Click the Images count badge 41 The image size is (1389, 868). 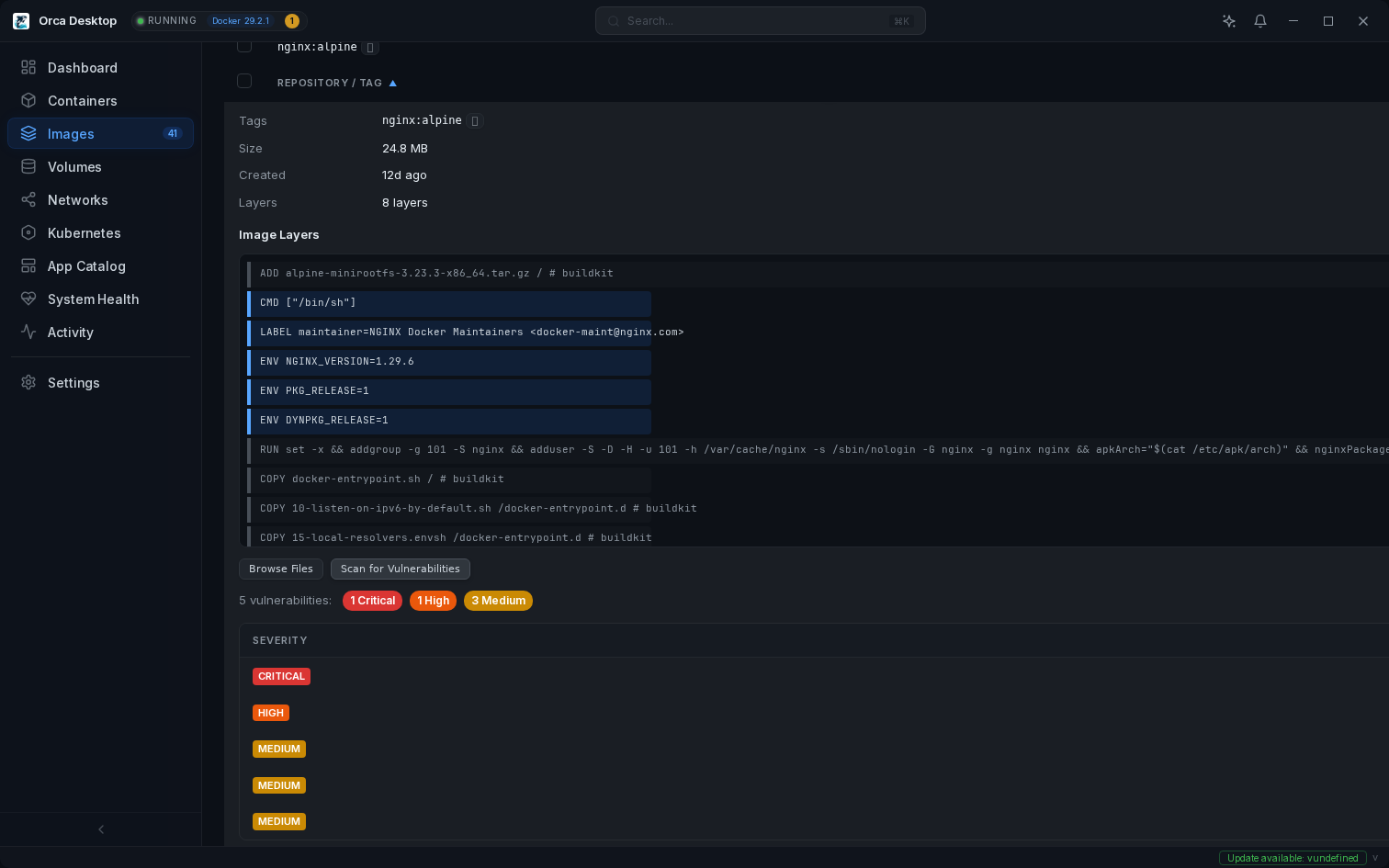pos(173,133)
